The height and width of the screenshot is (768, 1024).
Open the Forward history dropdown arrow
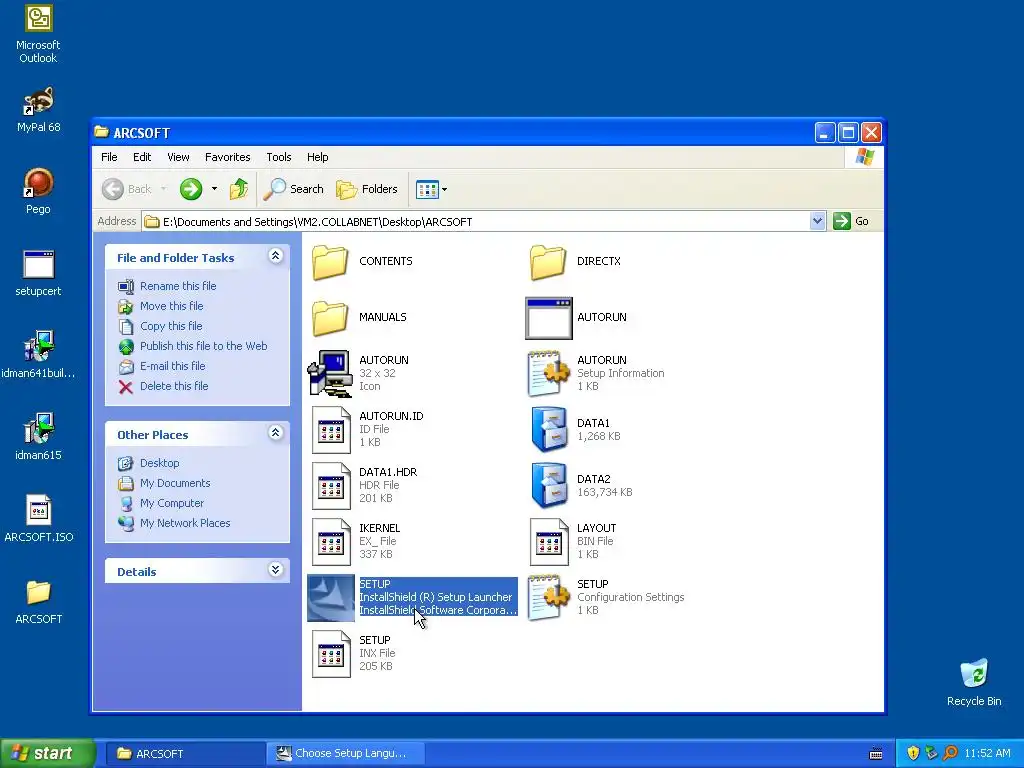tap(214, 189)
